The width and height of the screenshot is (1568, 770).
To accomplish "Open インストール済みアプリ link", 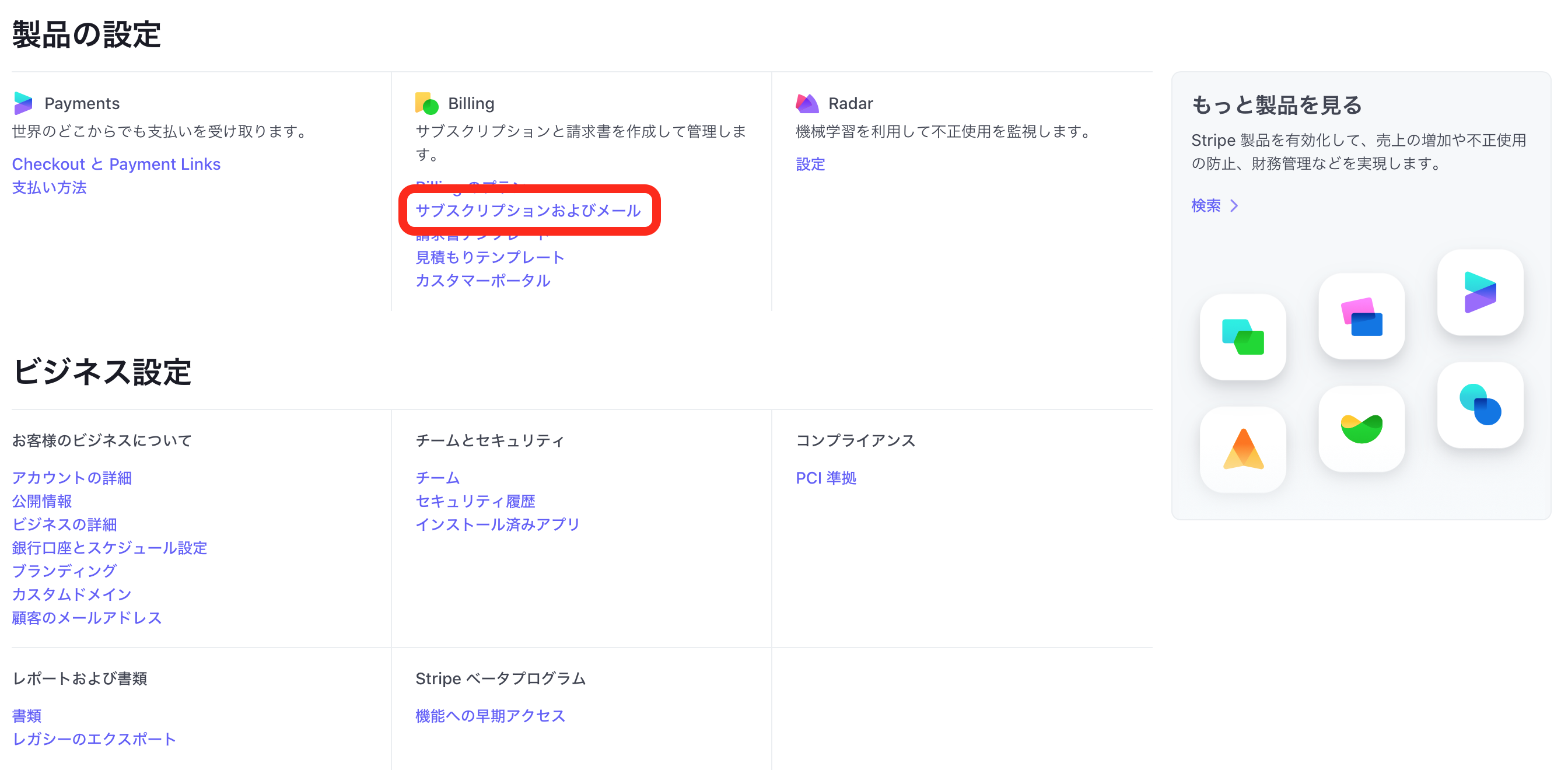I will click(498, 524).
